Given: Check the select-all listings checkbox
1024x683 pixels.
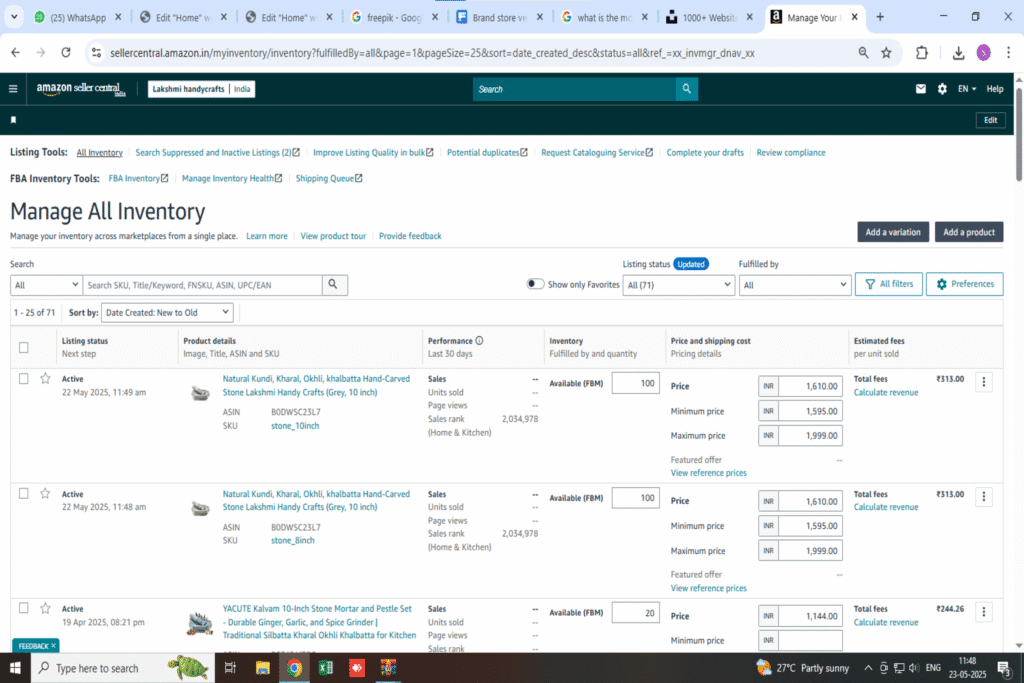Looking at the screenshot, I should [x=24, y=347].
